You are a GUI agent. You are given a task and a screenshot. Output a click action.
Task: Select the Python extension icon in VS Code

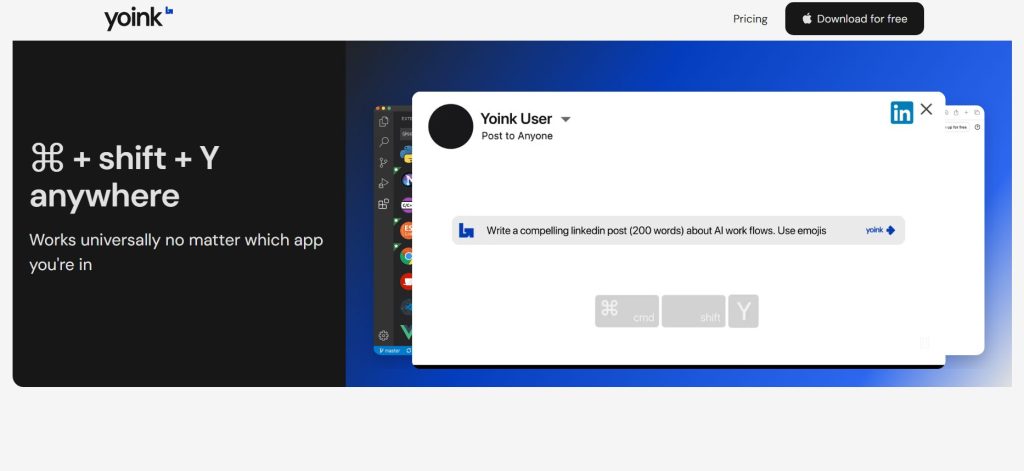coord(407,155)
